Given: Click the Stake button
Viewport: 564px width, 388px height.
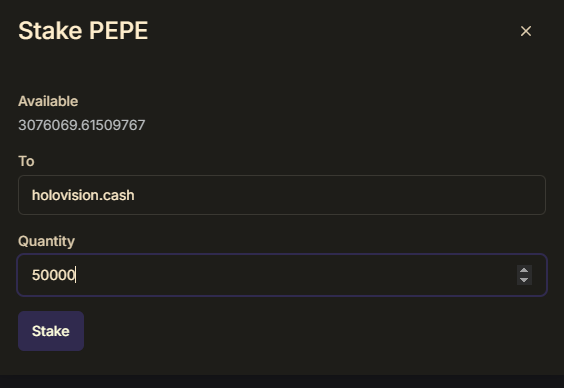Looking at the screenshot, I should pyautogui.click(x=51, y=331).
